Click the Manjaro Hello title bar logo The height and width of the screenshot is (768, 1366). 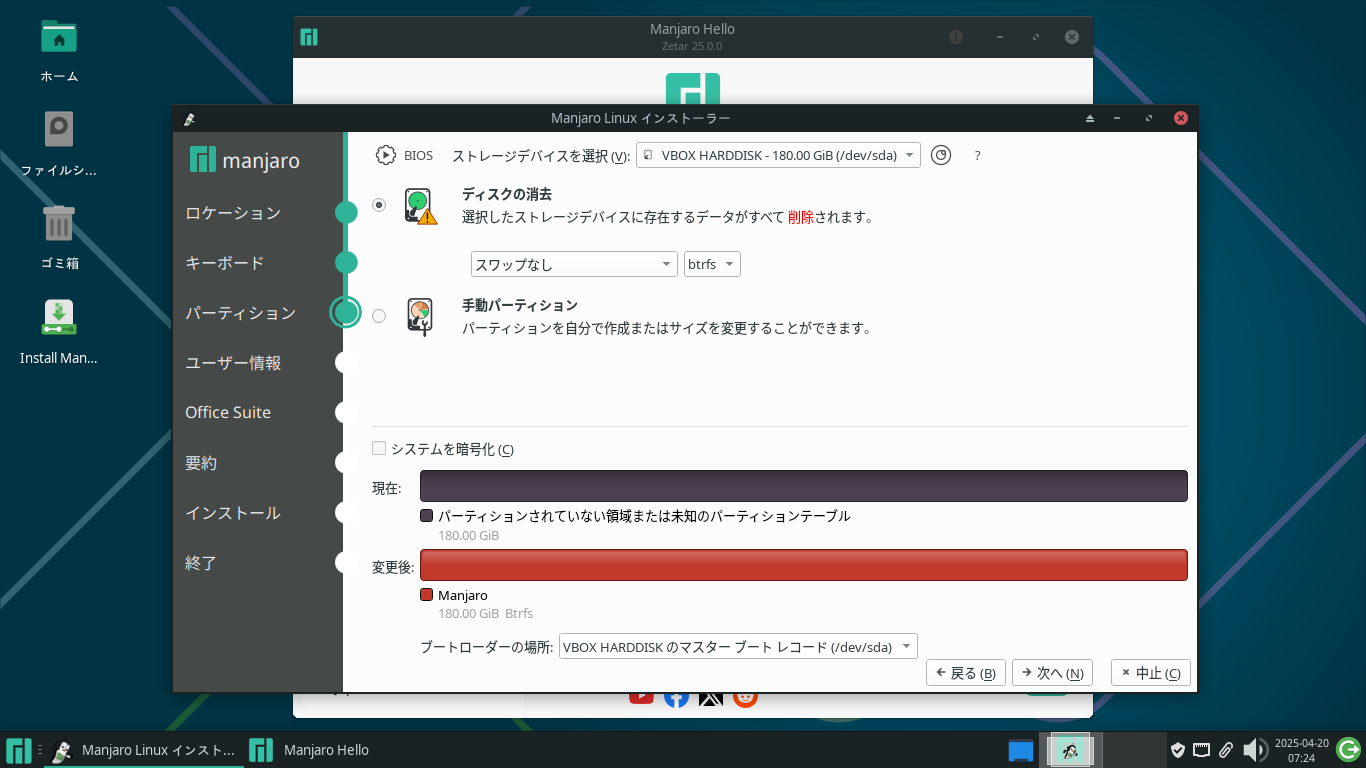(309, 37)
